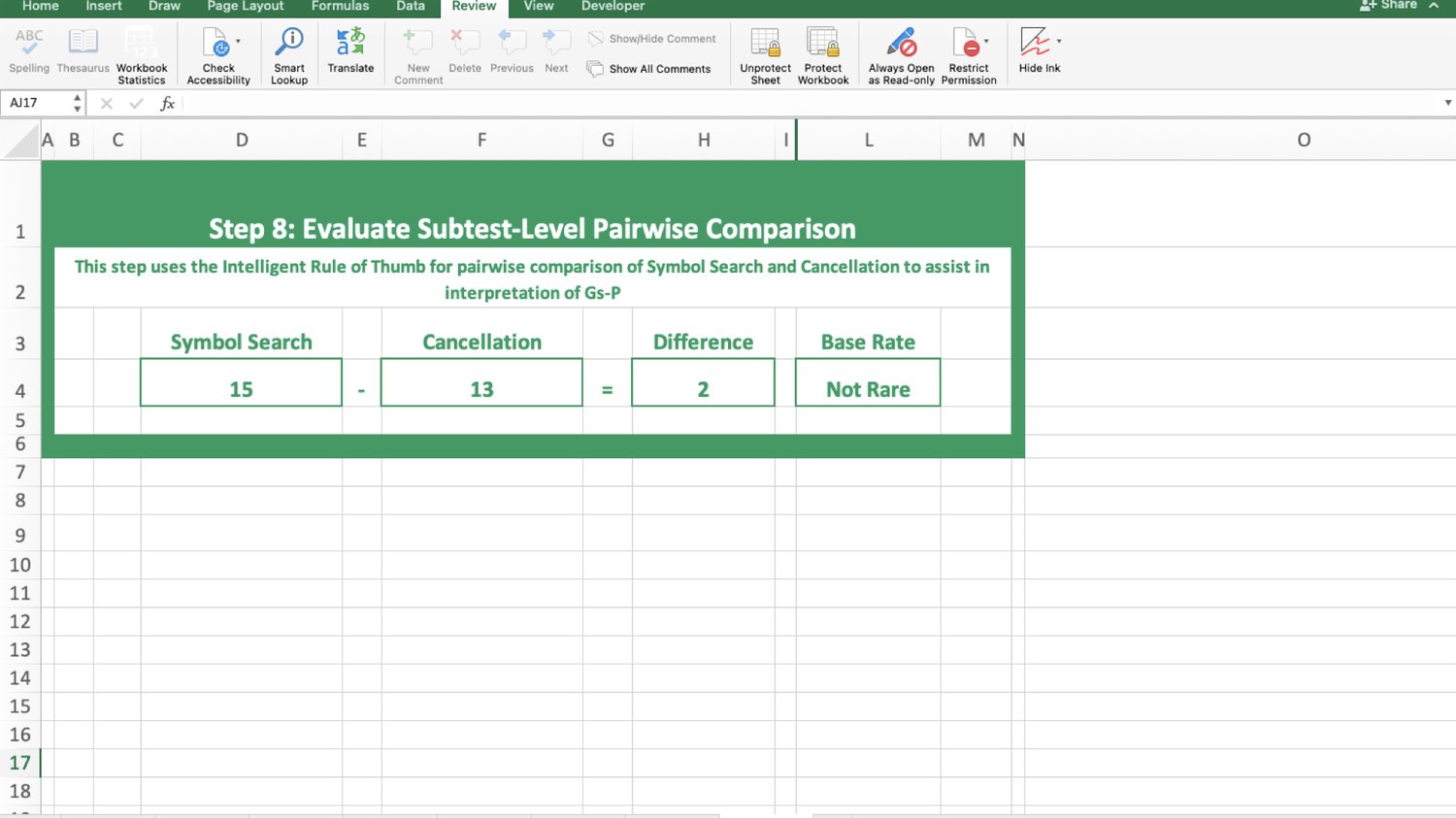This screenshot has height=818, width=1456.
Task: Click the Step 8 title cell
Action: (532, 229)
